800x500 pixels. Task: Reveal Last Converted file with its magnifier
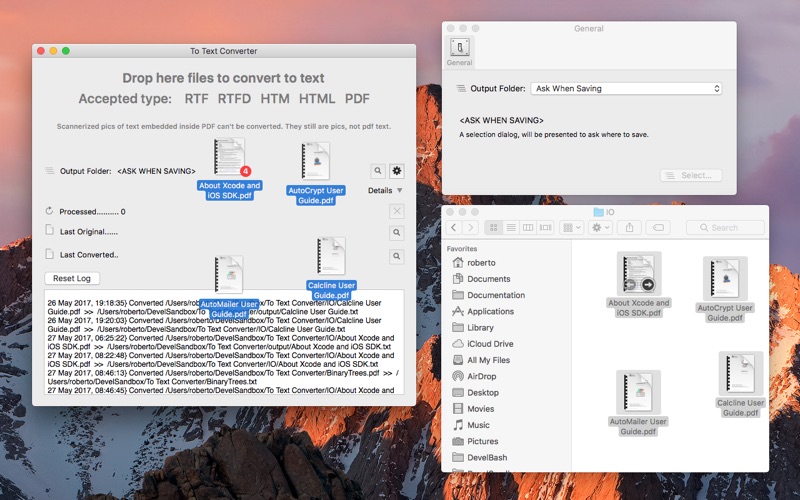tap(396, 257)
